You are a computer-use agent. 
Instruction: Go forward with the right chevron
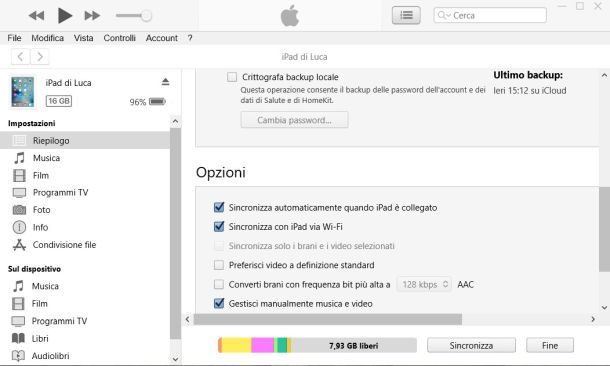40,57
